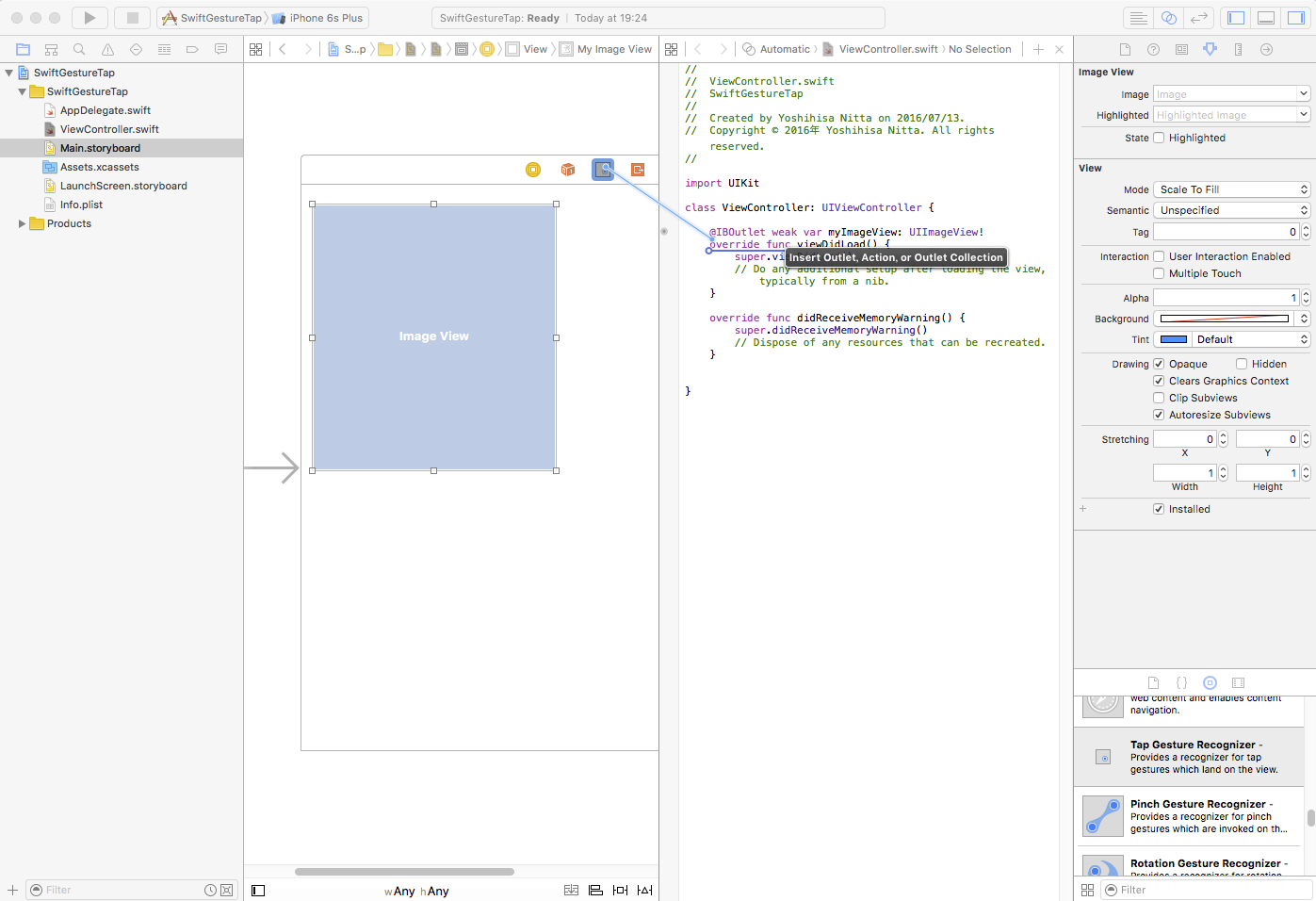Enable User Interaction Enabled checkbox
Viewport: 1316px width, 901px height.
tap(1159, 256)
